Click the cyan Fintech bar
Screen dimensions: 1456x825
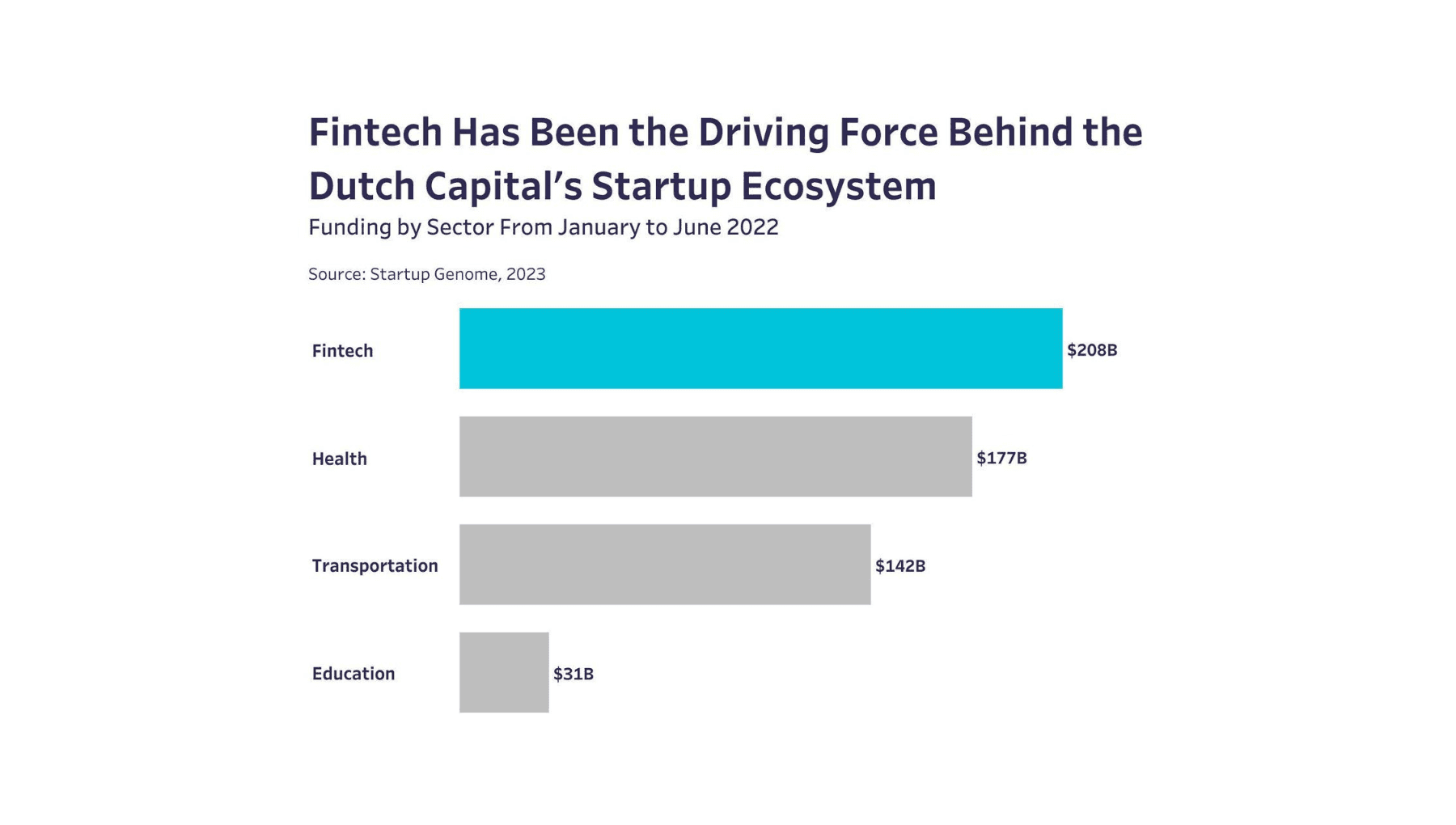pyautogui.click(x=760, y=349)
